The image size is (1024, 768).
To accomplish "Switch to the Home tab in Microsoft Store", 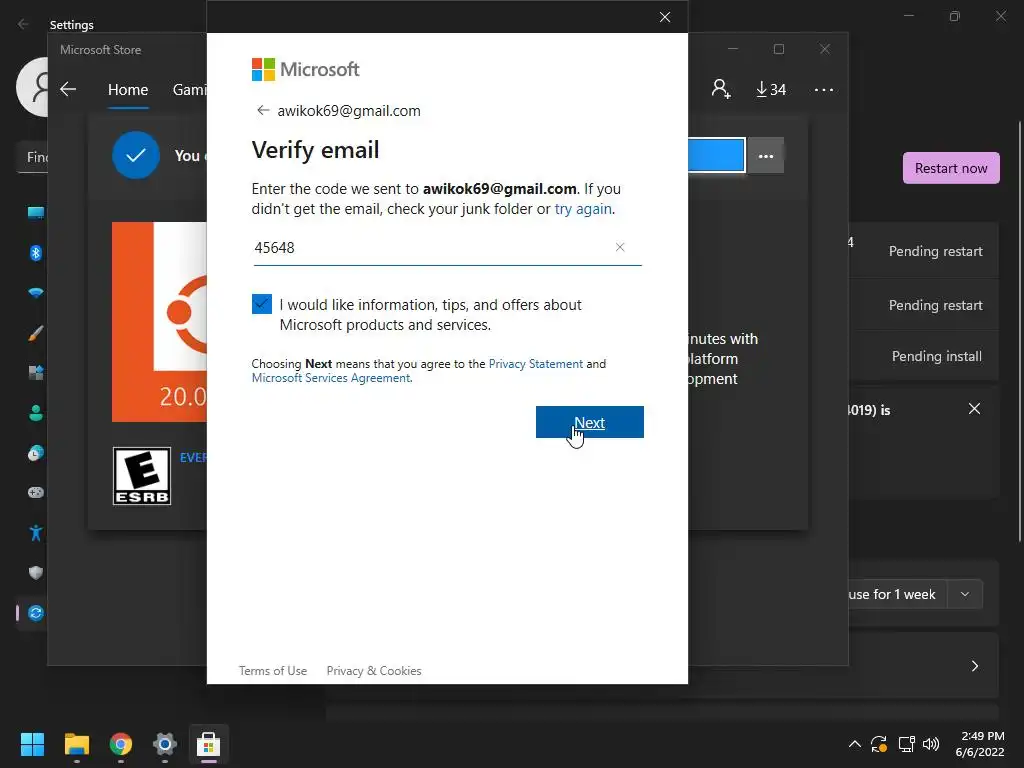I will (128, 89).
